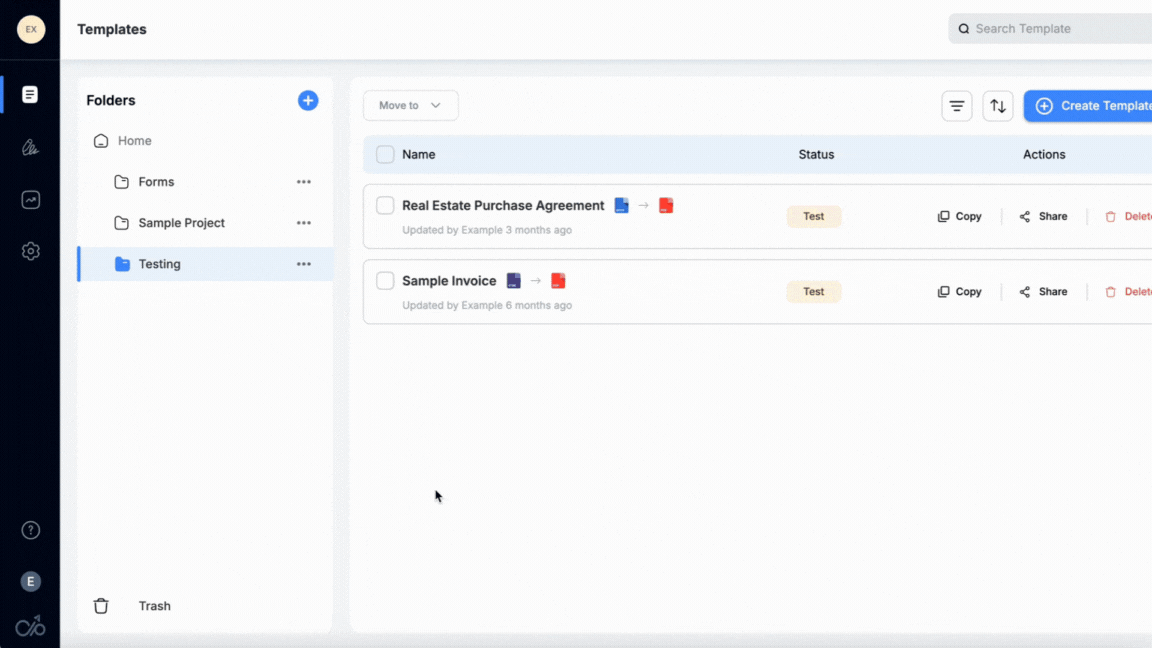Select the templates document sidebar icon

30,95
